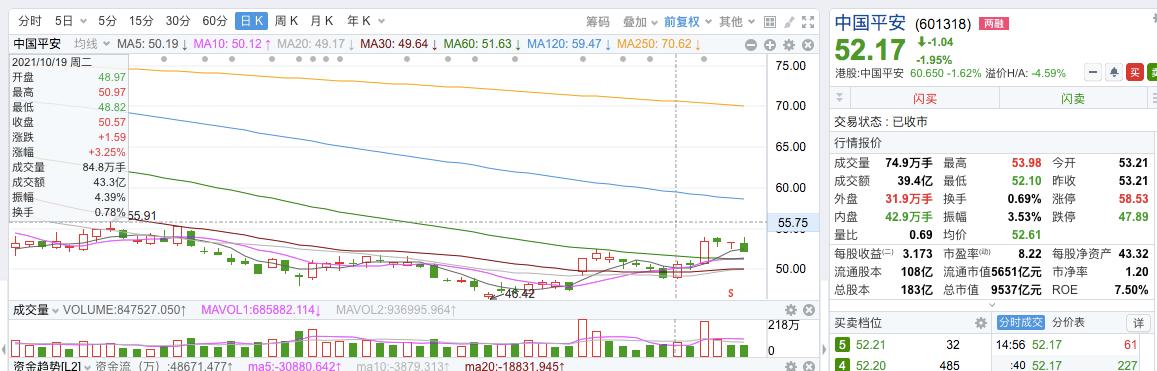1157x371 pixels.
Task: Remove stock from watchlist with minus button
Action: (1092, 72)
